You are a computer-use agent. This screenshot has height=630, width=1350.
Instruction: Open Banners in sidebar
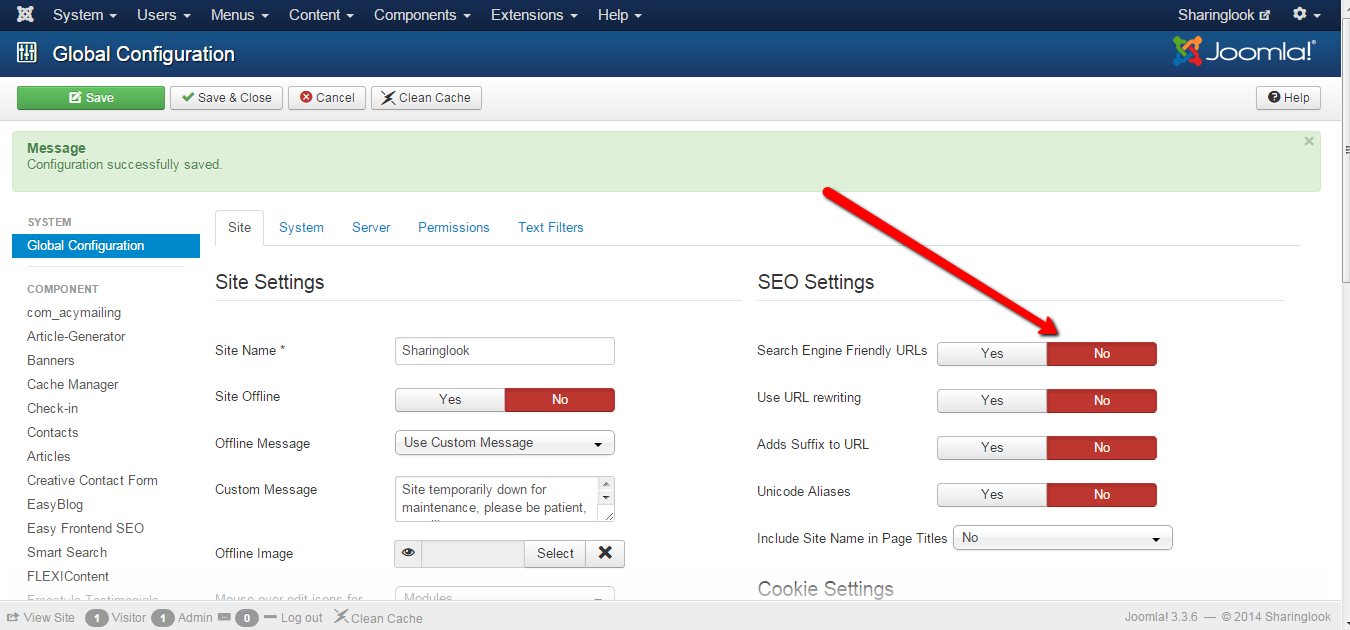coord(51,361)
